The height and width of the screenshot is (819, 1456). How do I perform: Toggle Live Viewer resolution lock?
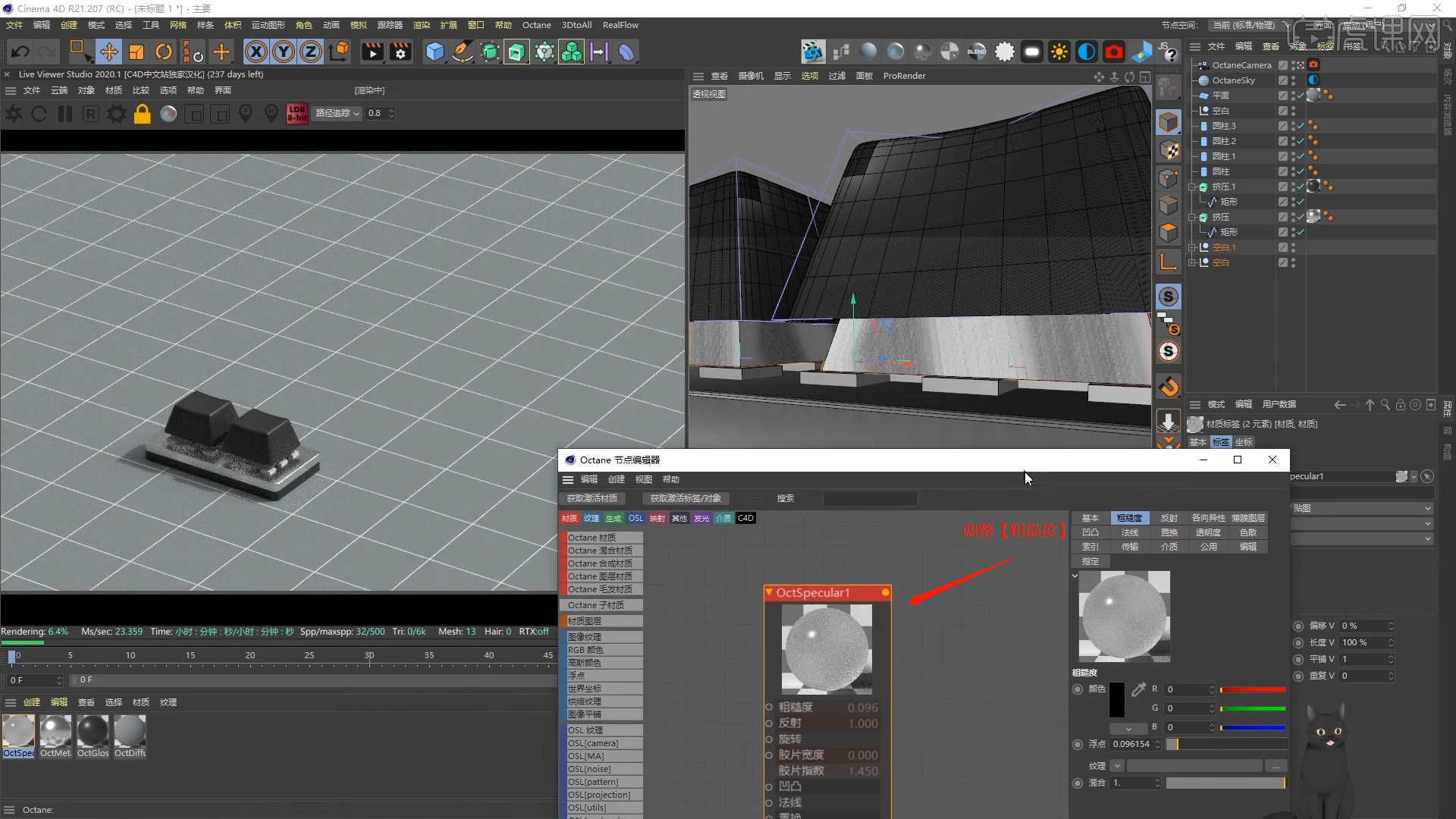(143, 114)
